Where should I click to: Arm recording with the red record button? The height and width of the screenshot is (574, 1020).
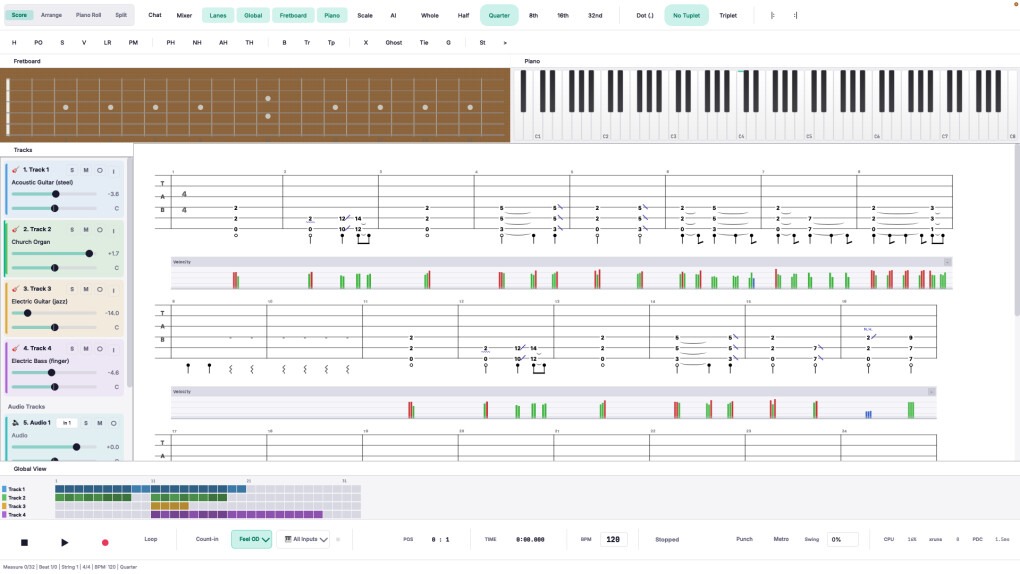105,542
